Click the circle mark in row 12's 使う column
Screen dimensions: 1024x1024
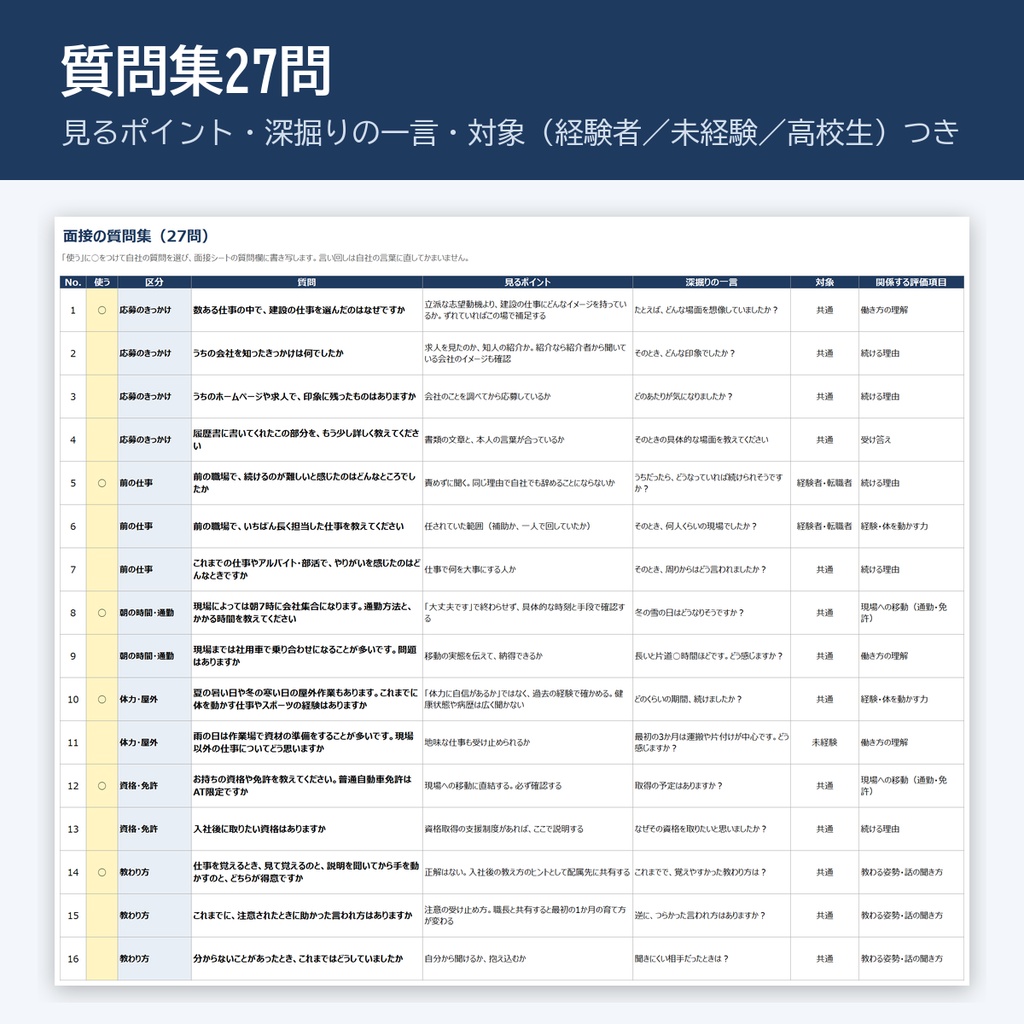pos(102,786)
